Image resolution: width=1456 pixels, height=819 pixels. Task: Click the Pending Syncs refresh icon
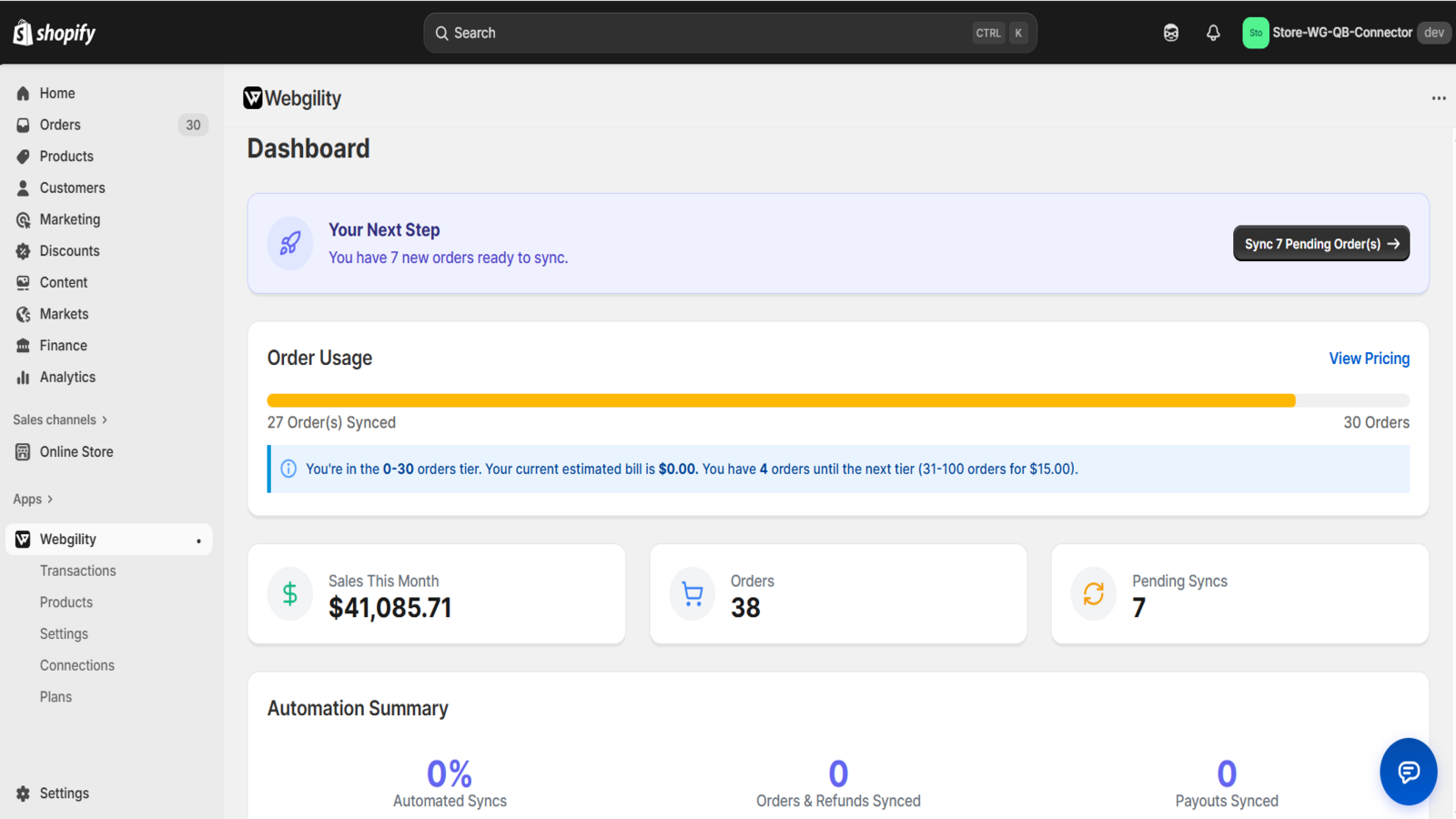coord(1093,594)
